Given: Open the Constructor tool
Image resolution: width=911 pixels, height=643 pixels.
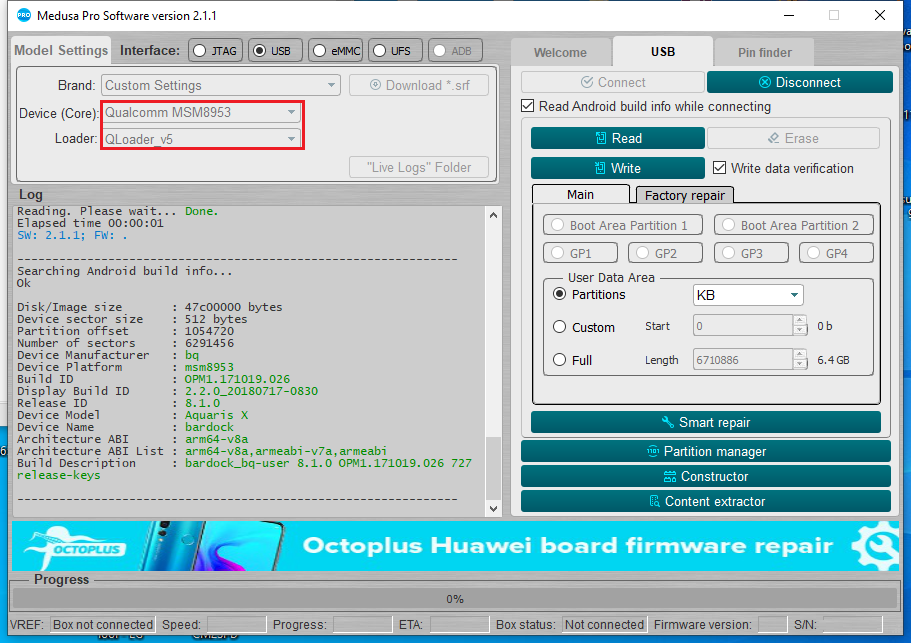Looking at the screenshot, I should click(705, 477).
